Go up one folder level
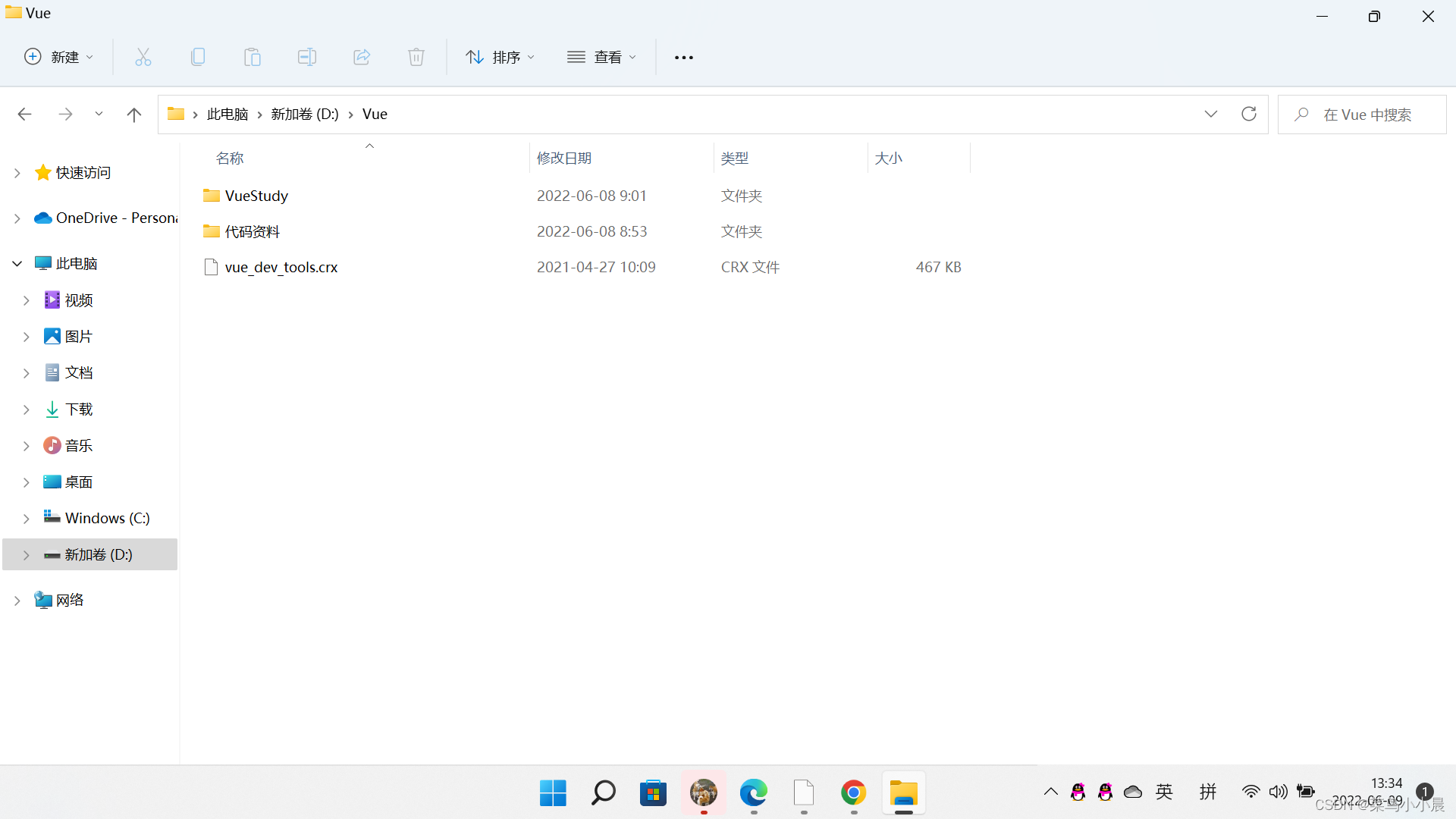This screenshot has height=819, width=1456. (134, 114)
